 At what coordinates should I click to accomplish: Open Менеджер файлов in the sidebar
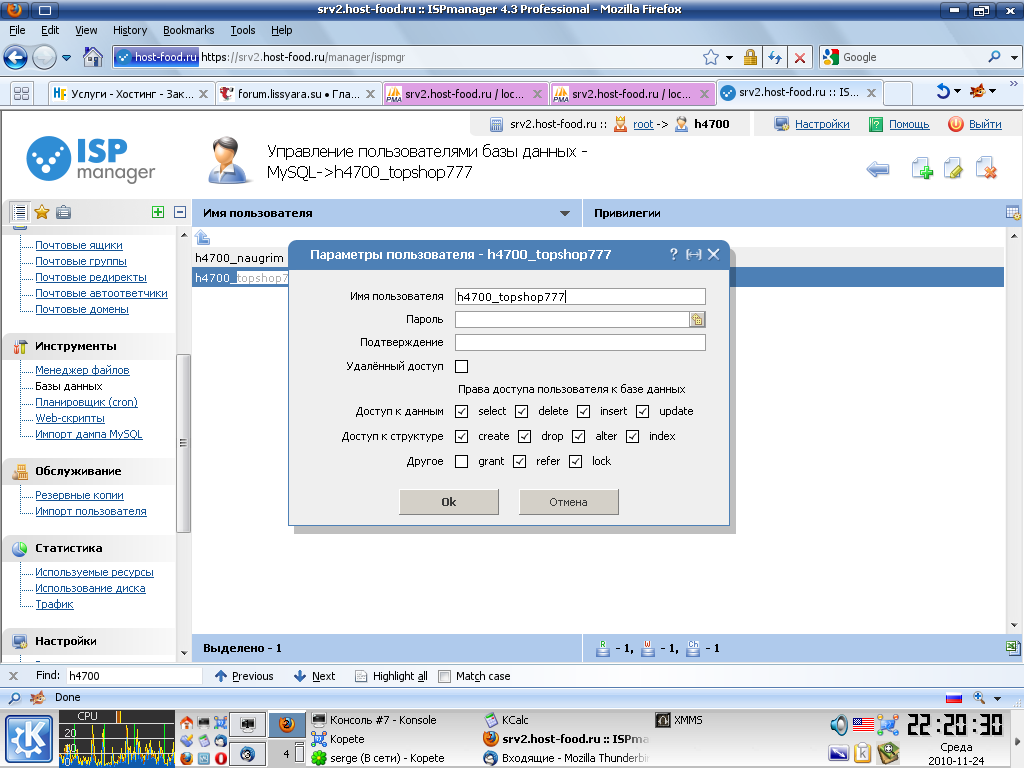tap(82, 370)
